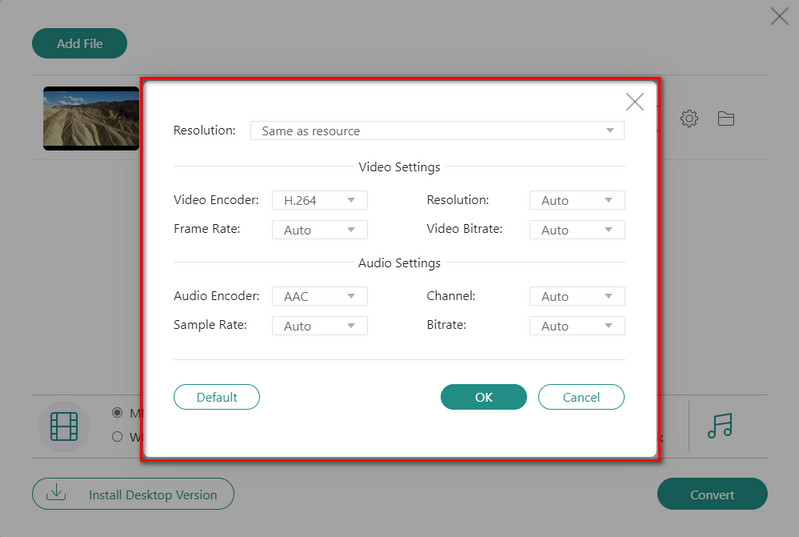Cancel the settings dialog
The height and width of the screenshot is (537, 799).
click(581, 397)
